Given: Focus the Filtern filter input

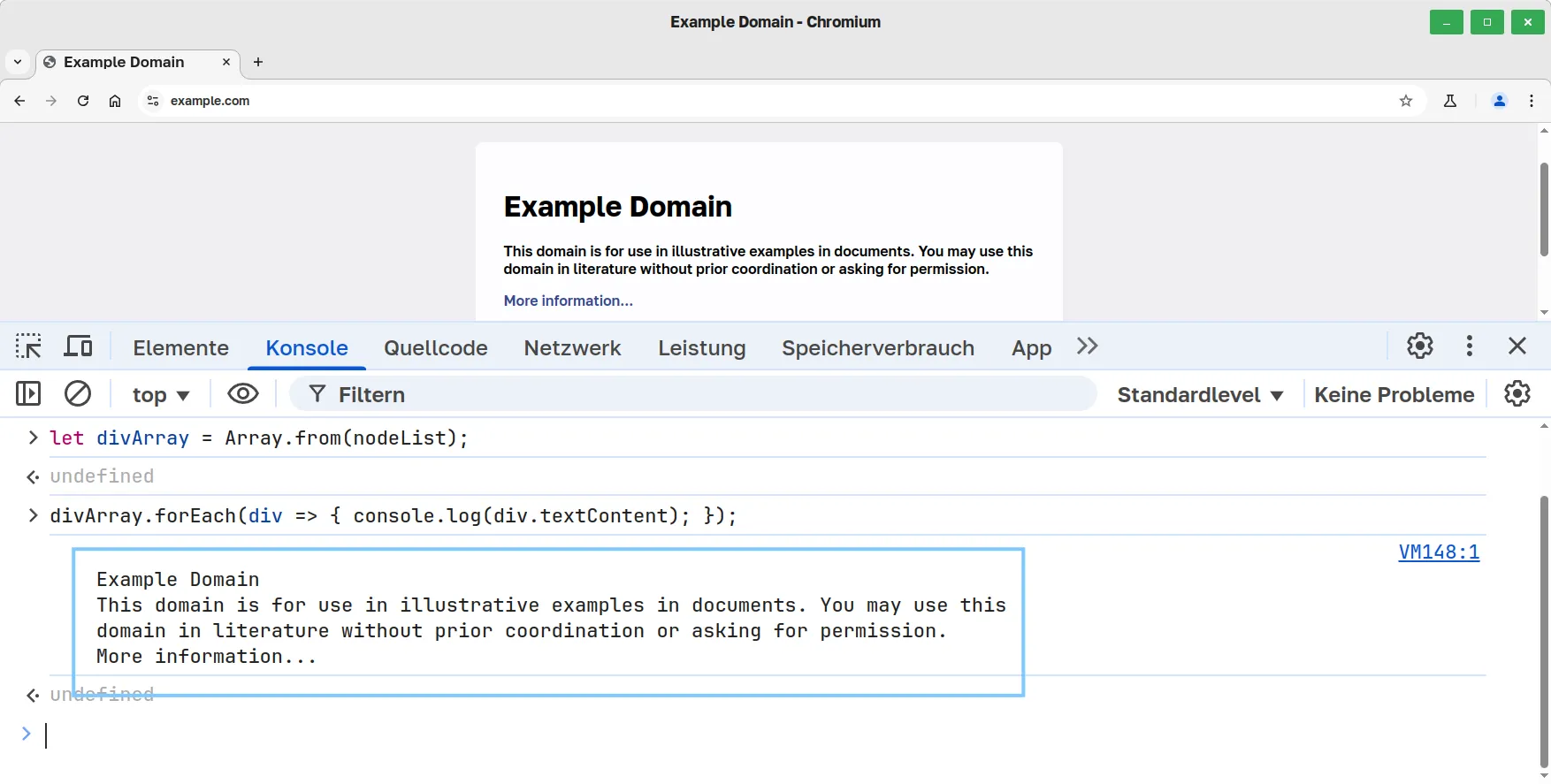Looking at the screenshot, I should (x=692, y=394).
